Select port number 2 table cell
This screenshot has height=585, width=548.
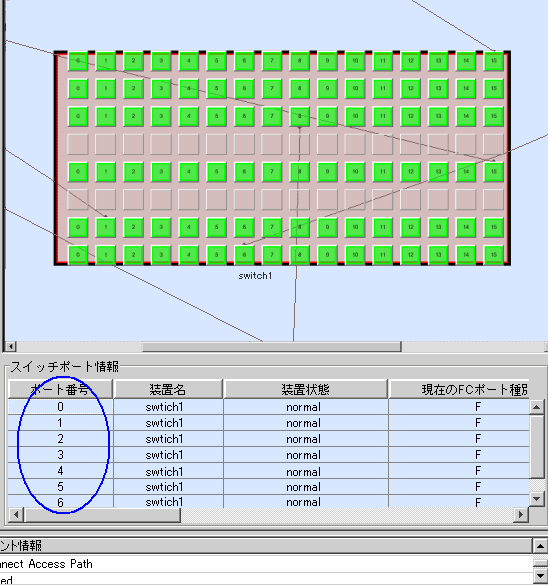[60, 439]
